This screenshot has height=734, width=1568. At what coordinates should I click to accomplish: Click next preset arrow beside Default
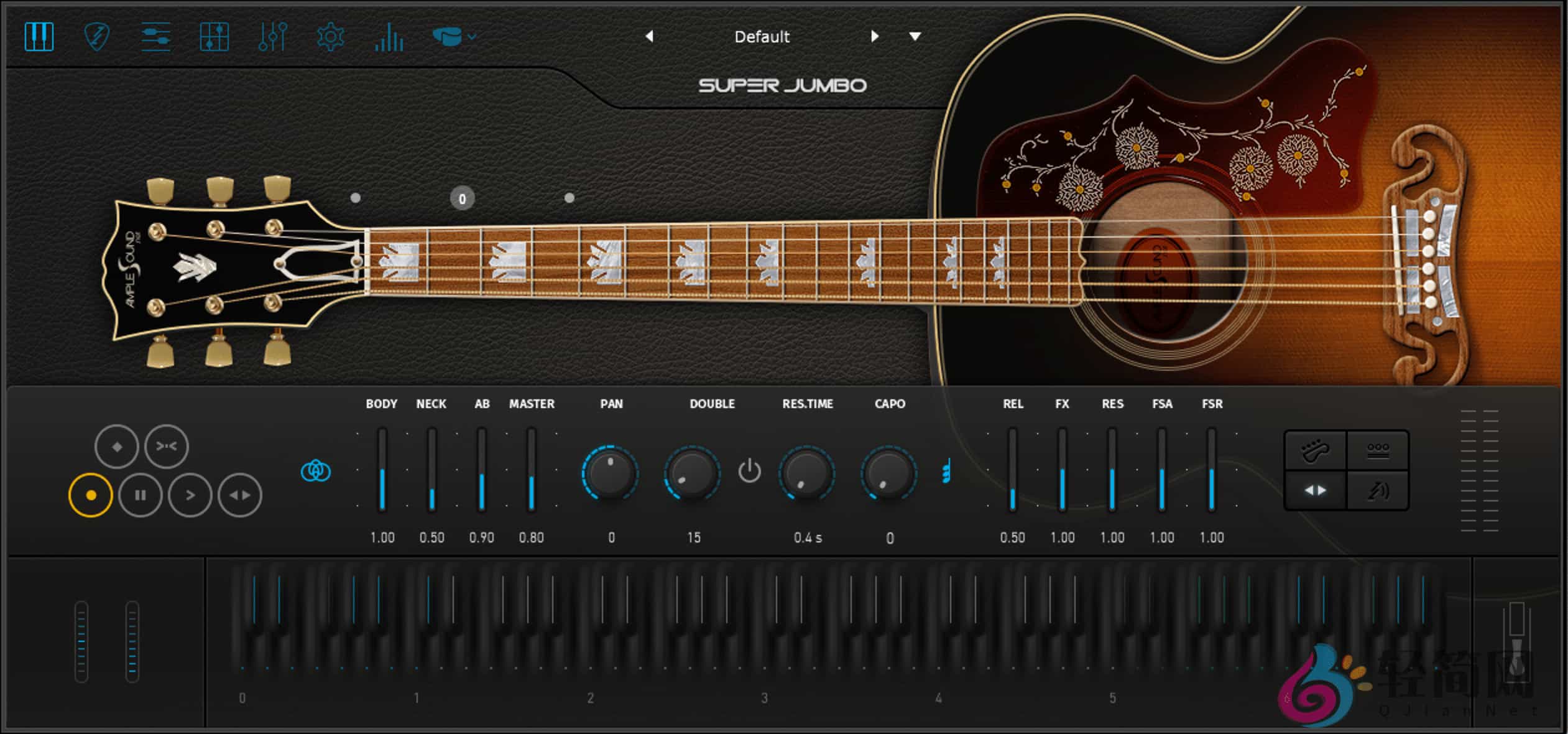[x=875, y=36]
